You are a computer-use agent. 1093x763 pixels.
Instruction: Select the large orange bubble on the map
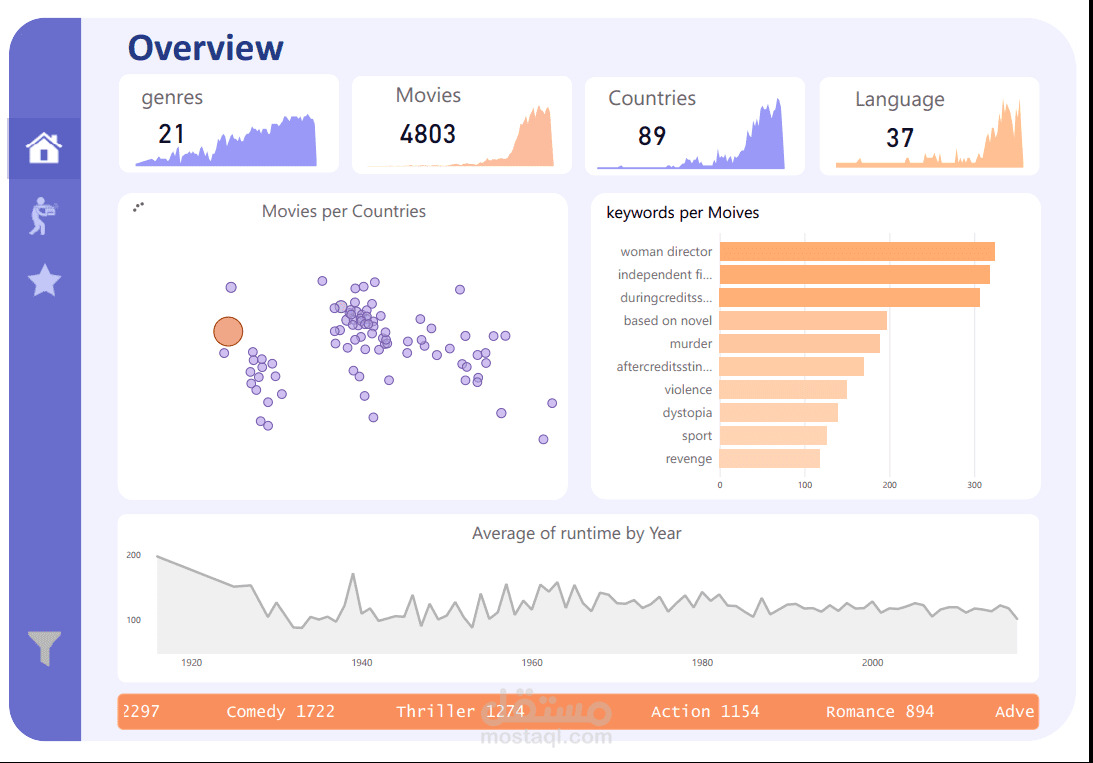pos(227,331)
